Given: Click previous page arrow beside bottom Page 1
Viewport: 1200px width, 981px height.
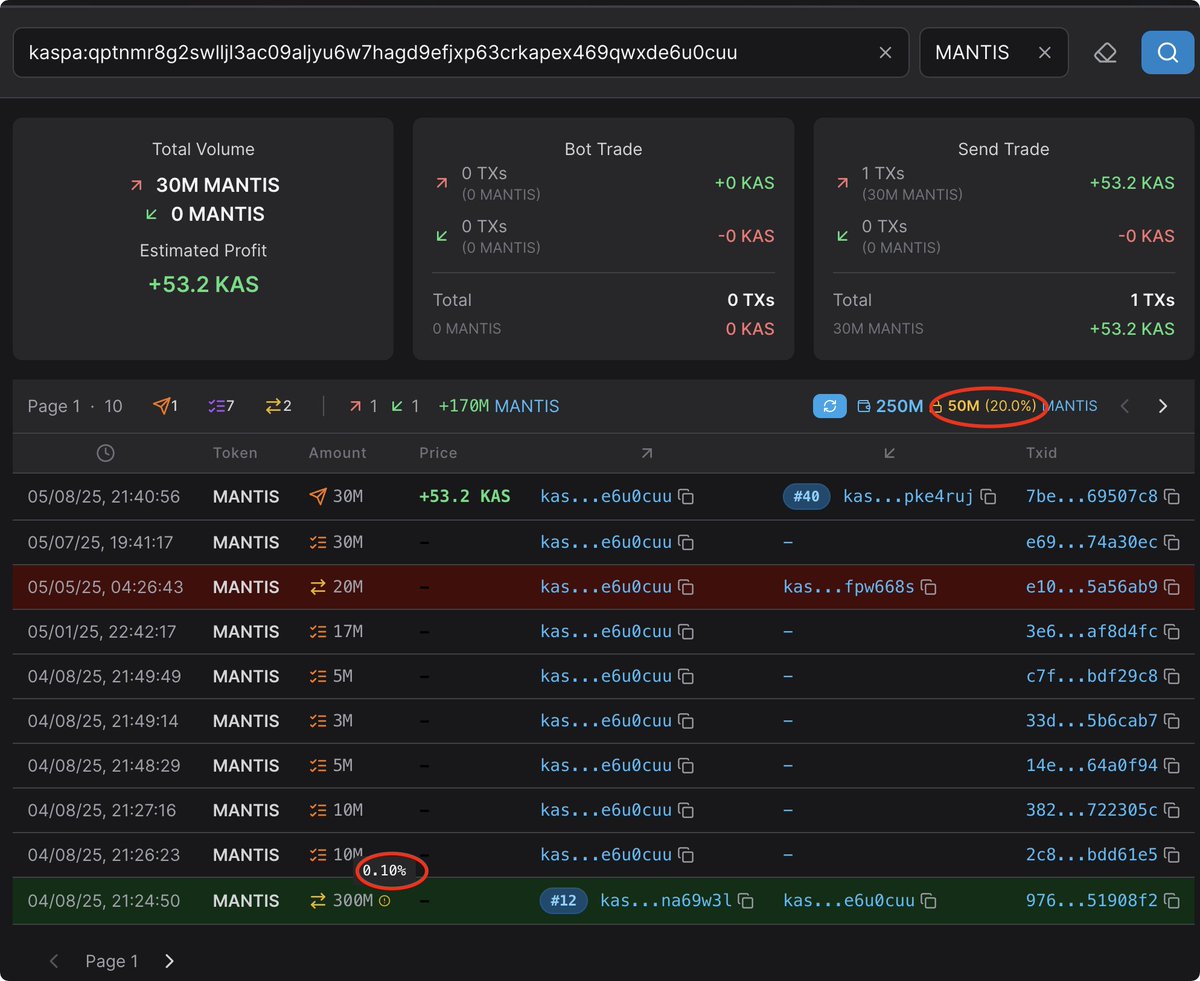Looking at the screenshot, I should (55, 961).
